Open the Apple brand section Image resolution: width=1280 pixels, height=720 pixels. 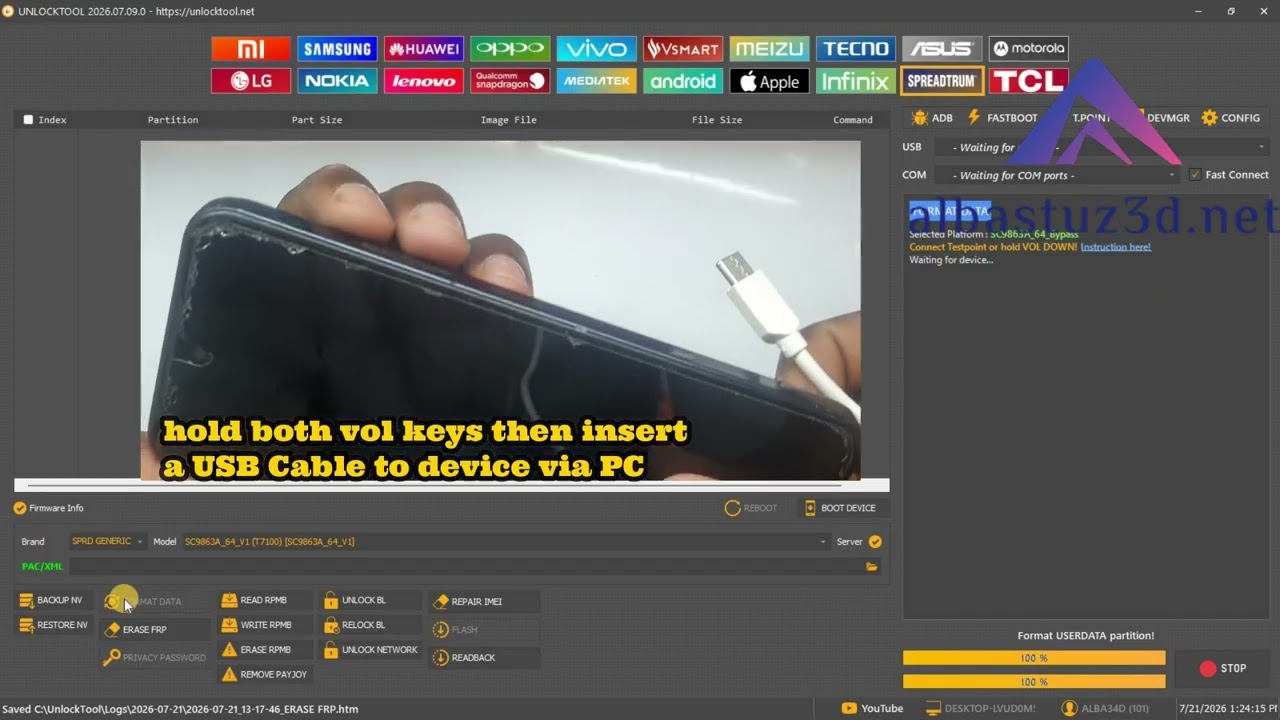pyautogui.click(x=769, y=81)
